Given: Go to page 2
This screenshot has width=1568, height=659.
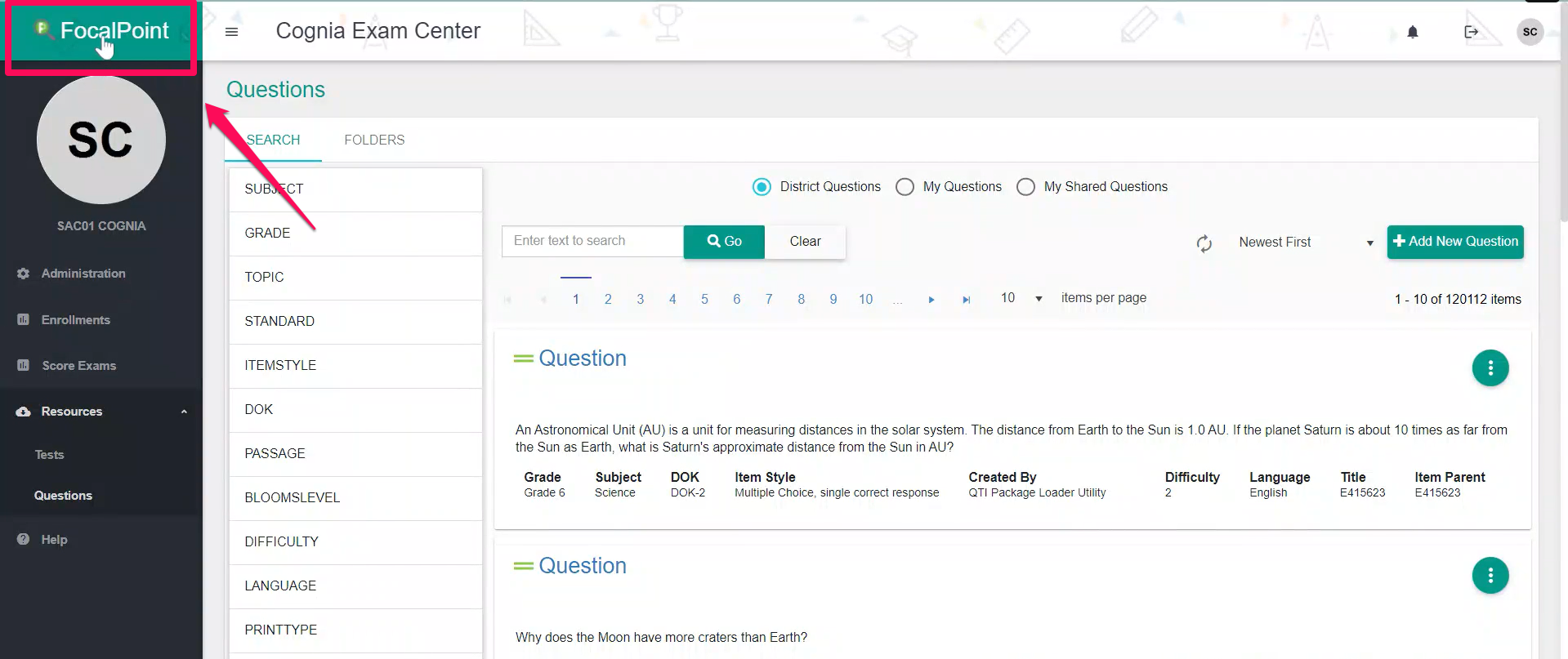Looking at the screenshot, I should coord(608,300).
